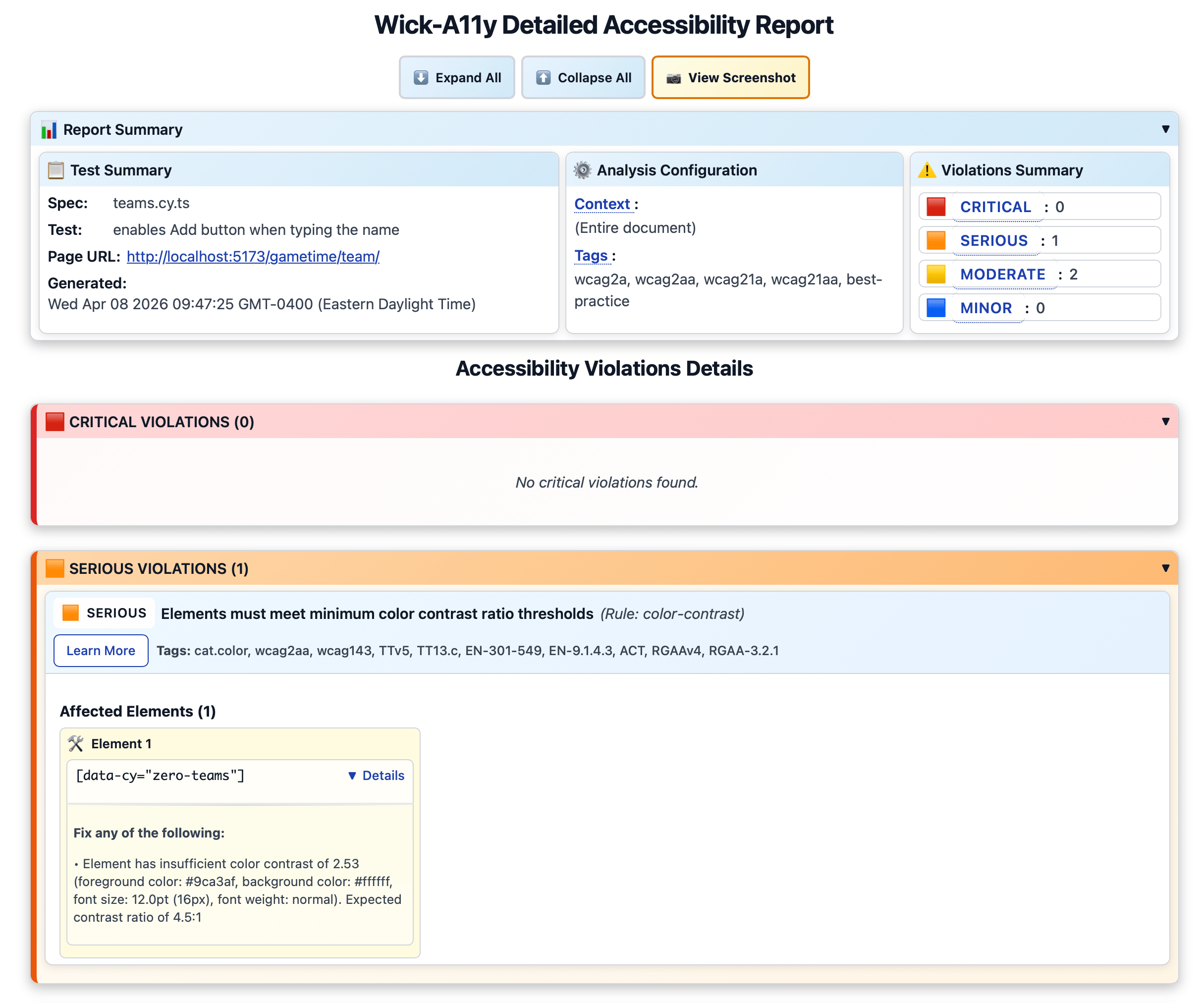Click the Tags link in Analysis Configuration
Screen dimensions: 1204x1003
click(591, 256)
